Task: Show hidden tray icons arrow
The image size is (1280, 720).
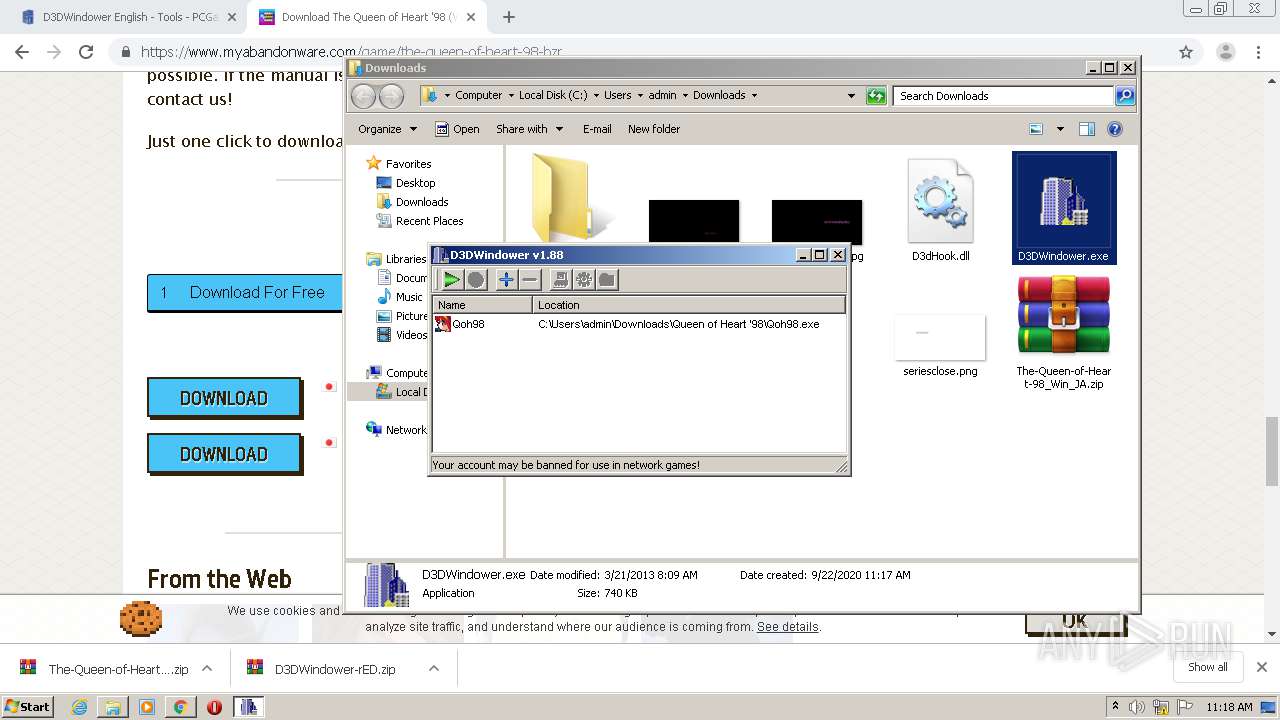Action: 1115,707
